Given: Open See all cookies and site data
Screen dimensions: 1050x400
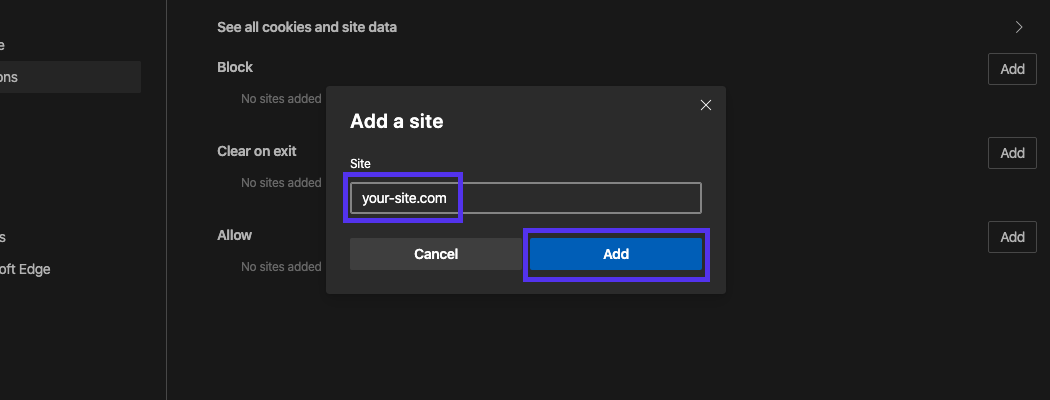Looking at the screenshot, I should click(x=307, y=27).
